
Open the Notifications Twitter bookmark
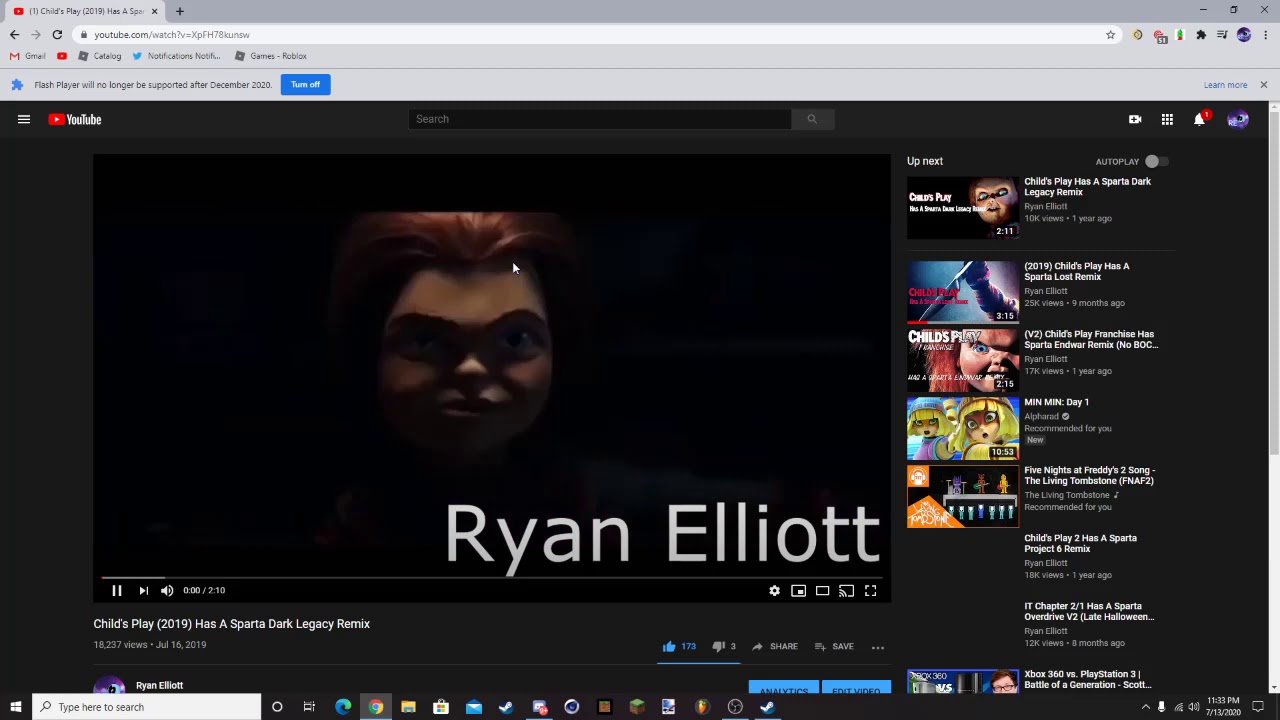pyautogui.click(x=176, y=56)
